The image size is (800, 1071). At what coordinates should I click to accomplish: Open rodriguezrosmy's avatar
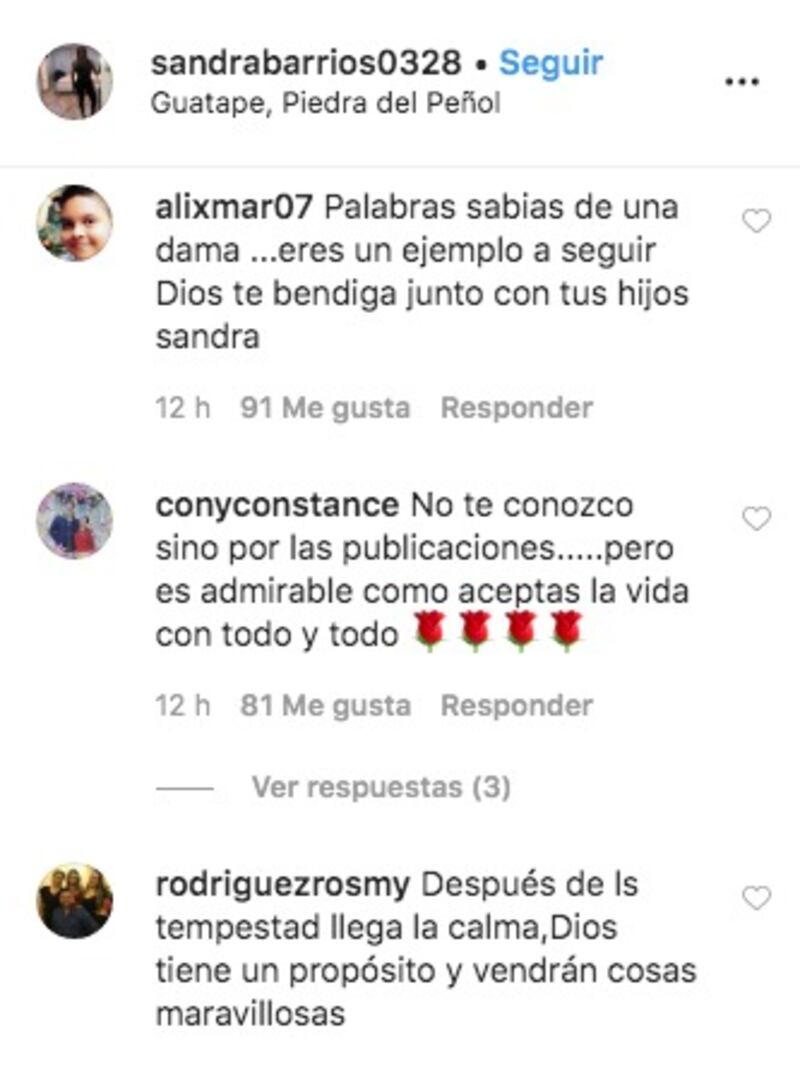[74, 900]
